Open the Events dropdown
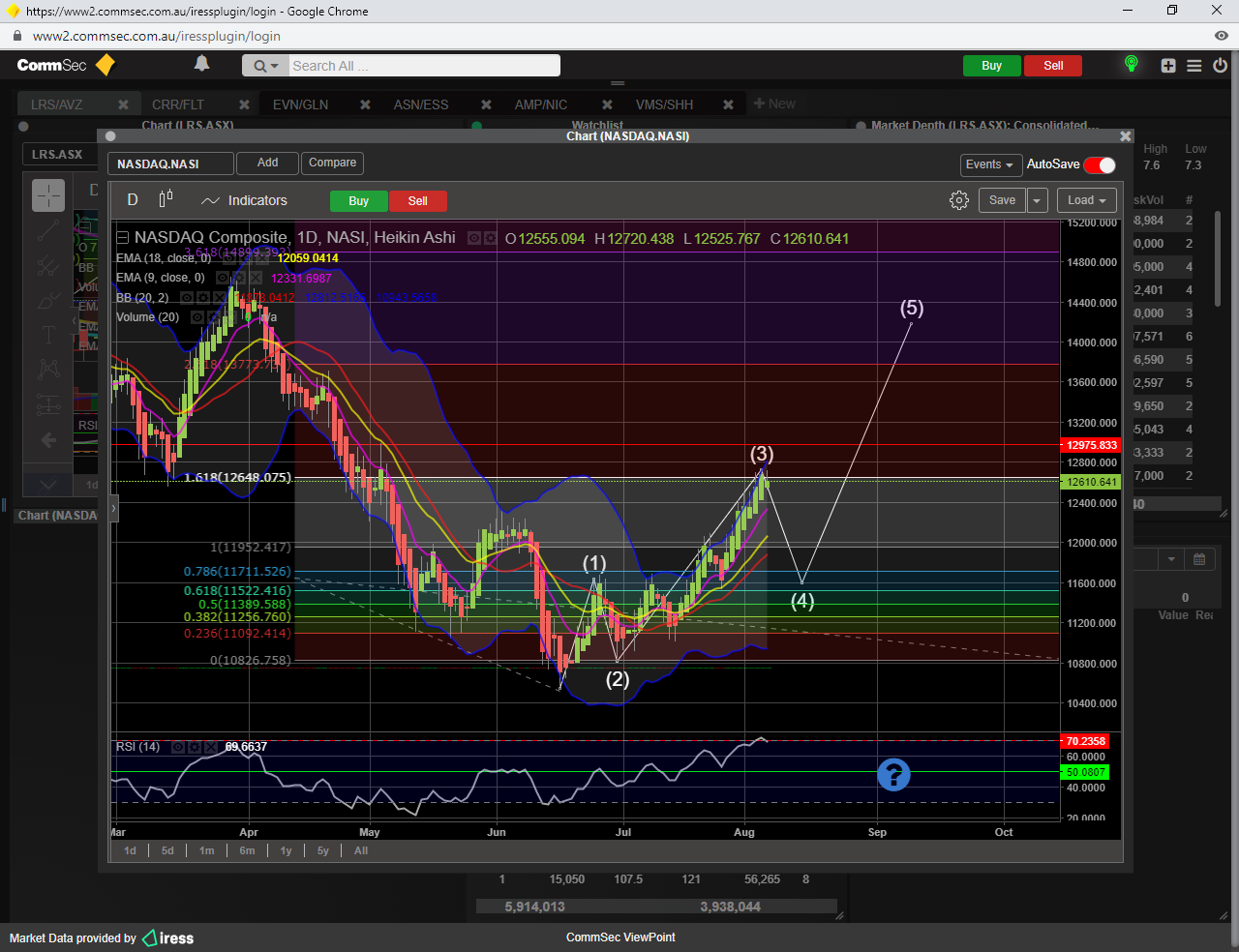The image size is (1239, 952). click(x=989, y=164)
